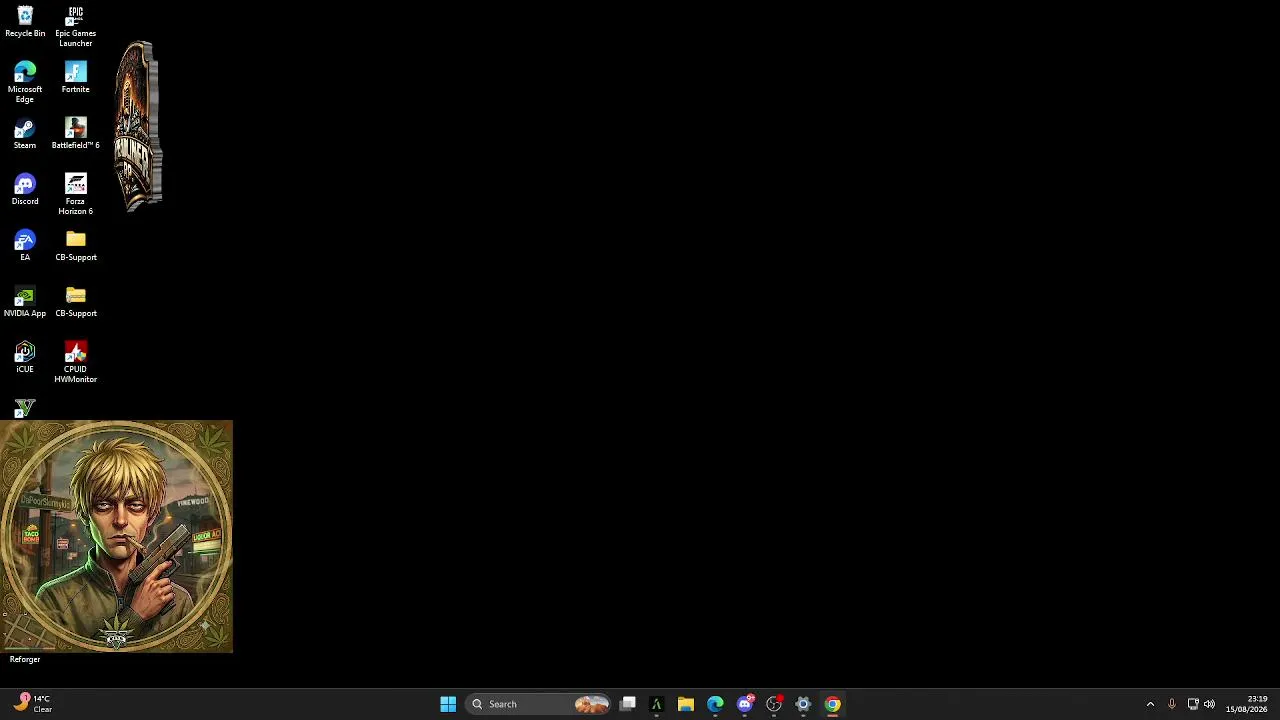Select the CPUID HWMonitor shortcut
Image resolution: width=1280 pixels, height=720 pixels.
[75, 362]
